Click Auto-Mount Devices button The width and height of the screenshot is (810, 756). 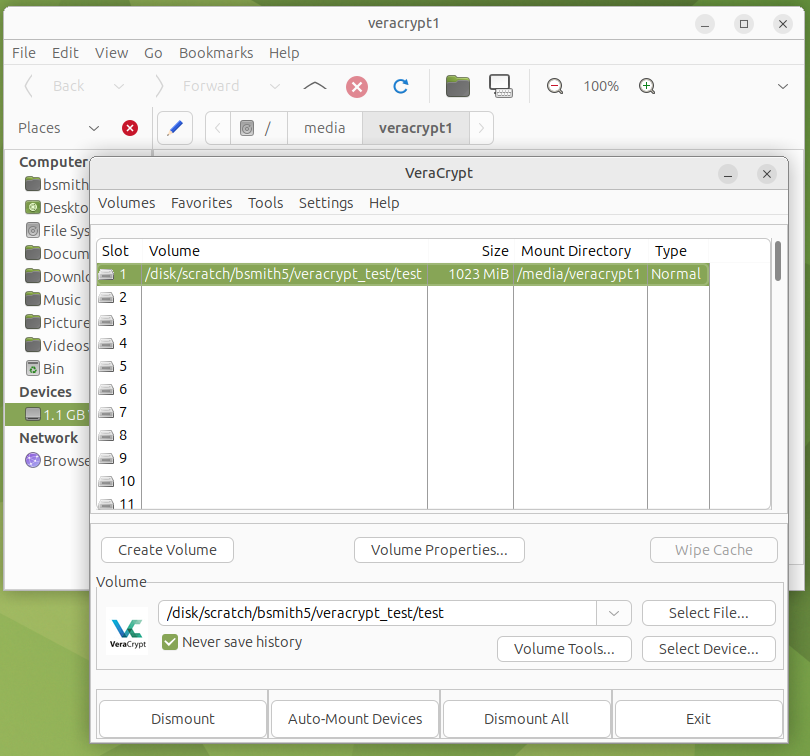pos(355,719)
